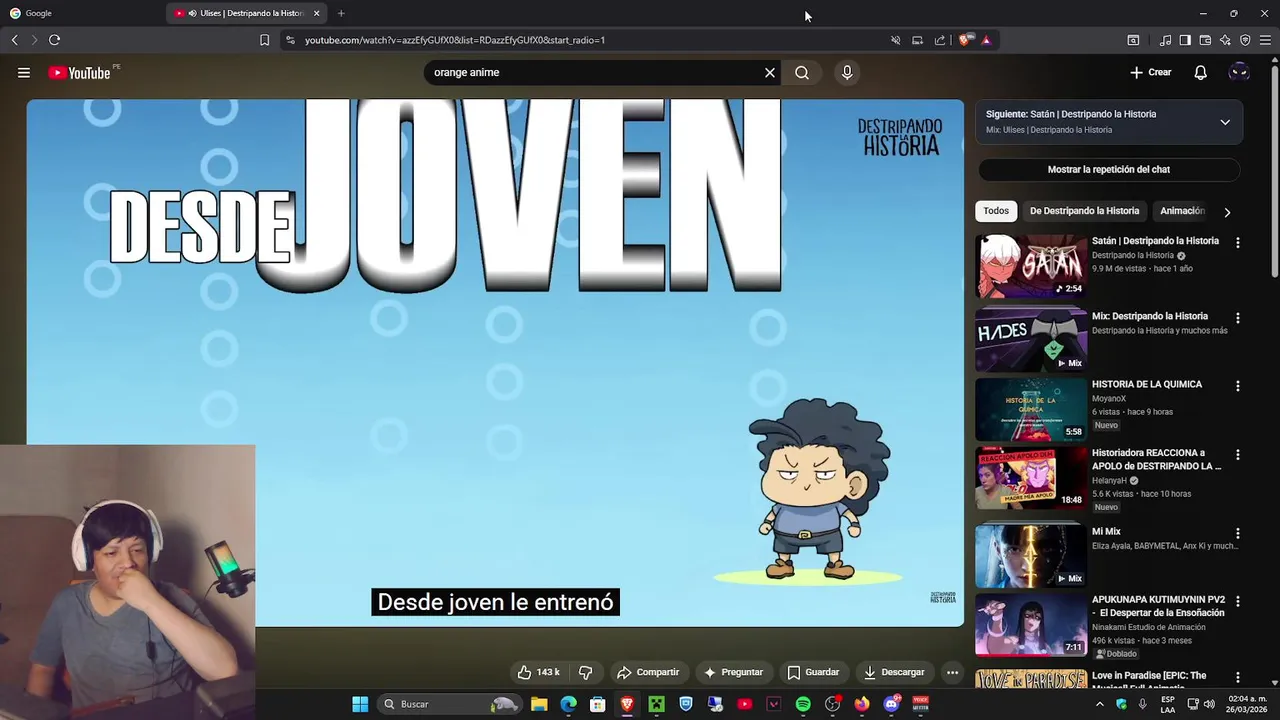Image resolution: width=1280 pixels, height=720 pixels.
Task: Dislike the video with thumbs down
Action: tap(586, 672)
